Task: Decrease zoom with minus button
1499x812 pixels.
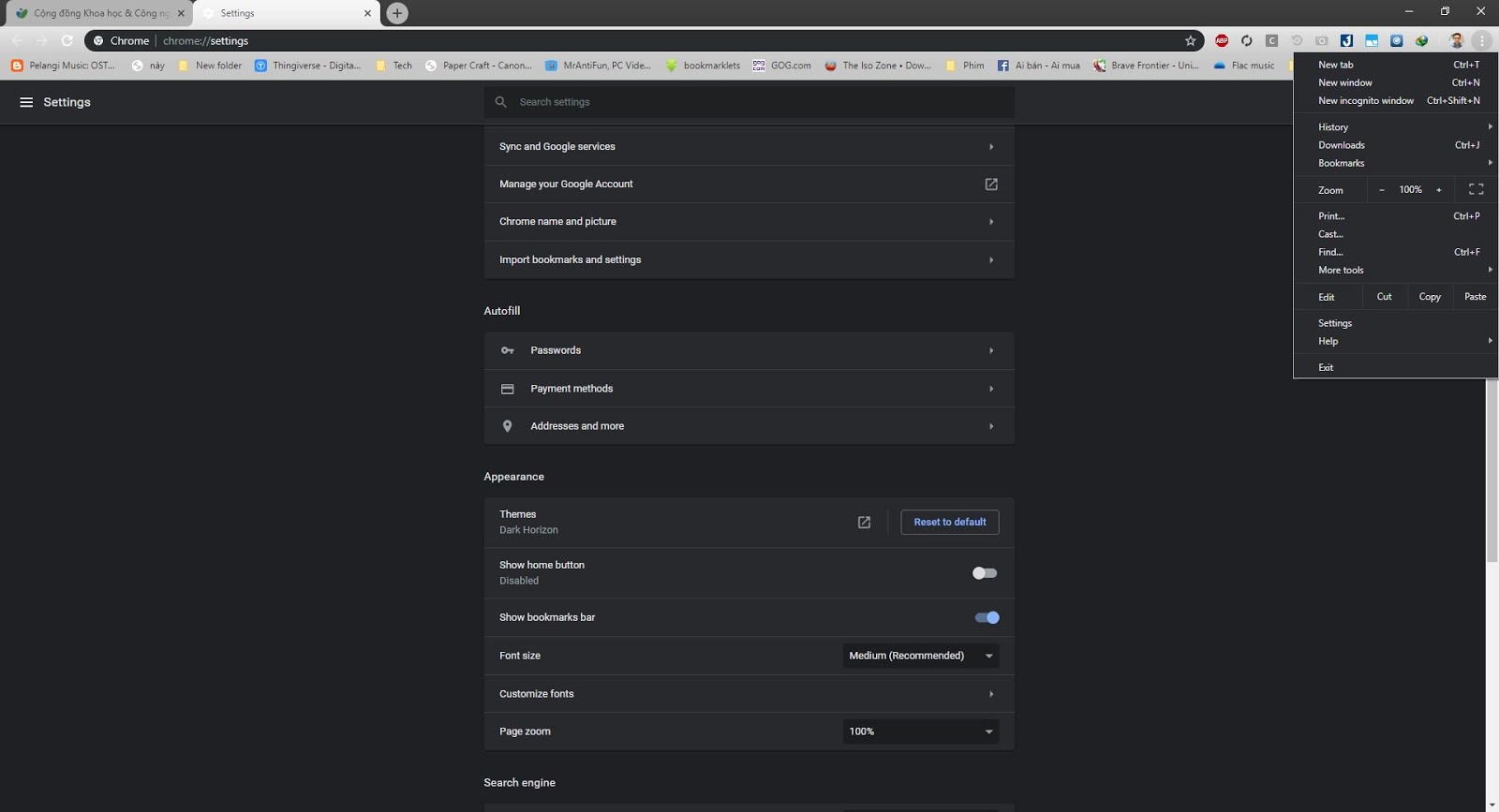Action: [1381, 189]
